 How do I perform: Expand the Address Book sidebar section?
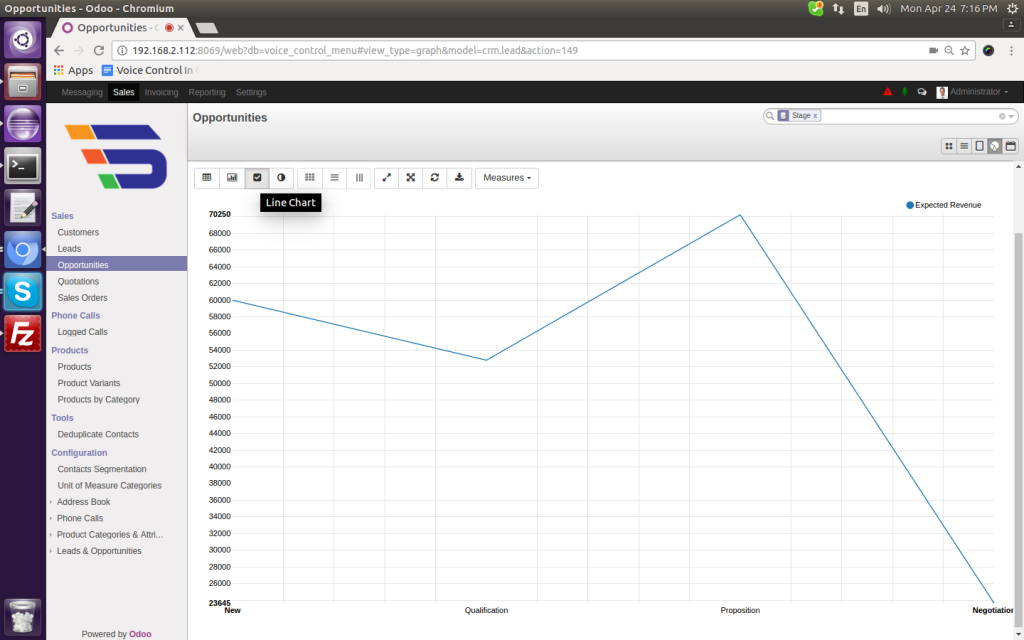83,502
